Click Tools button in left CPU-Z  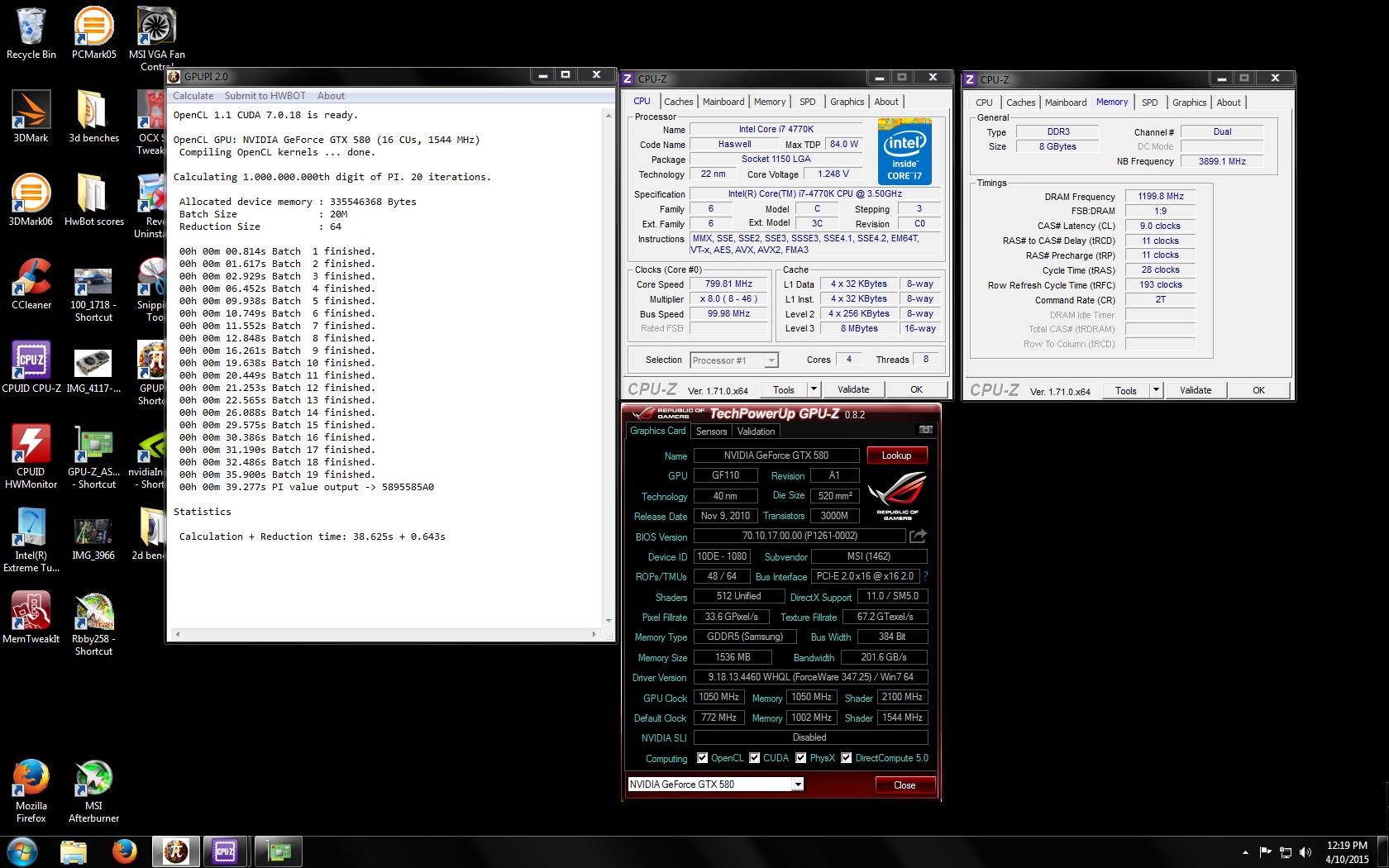click(784, 389)
